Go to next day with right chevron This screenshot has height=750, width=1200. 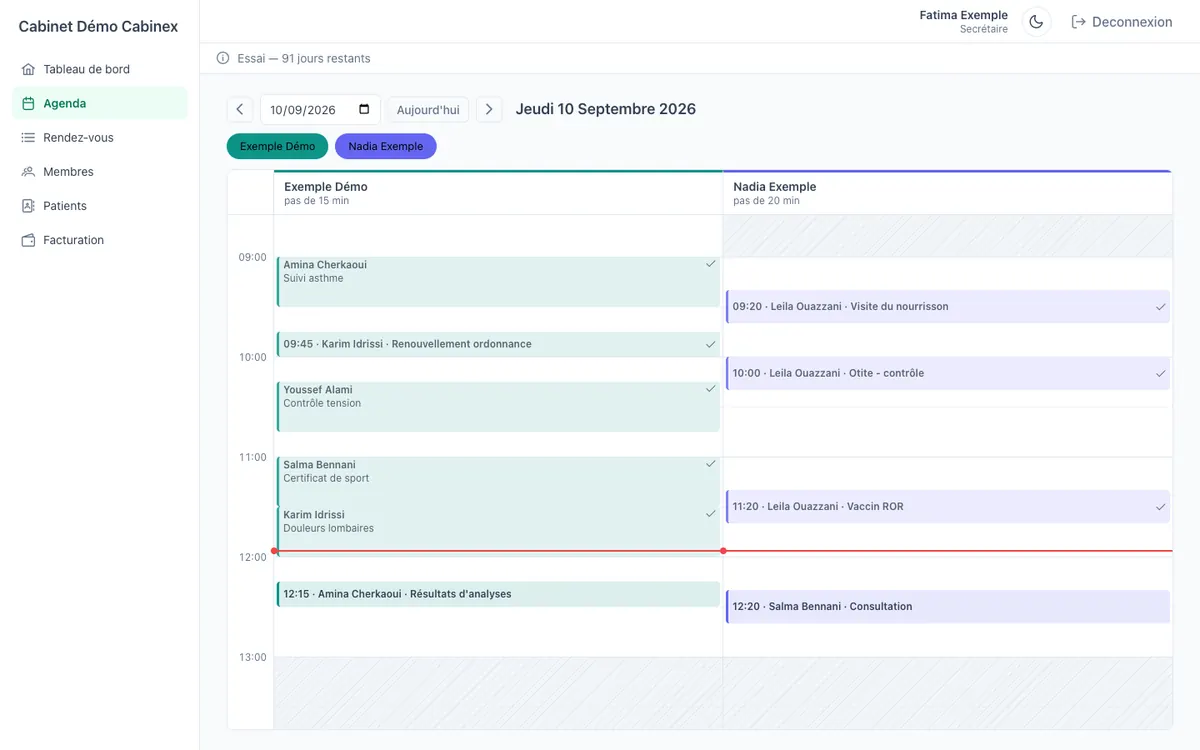(489, 109)
